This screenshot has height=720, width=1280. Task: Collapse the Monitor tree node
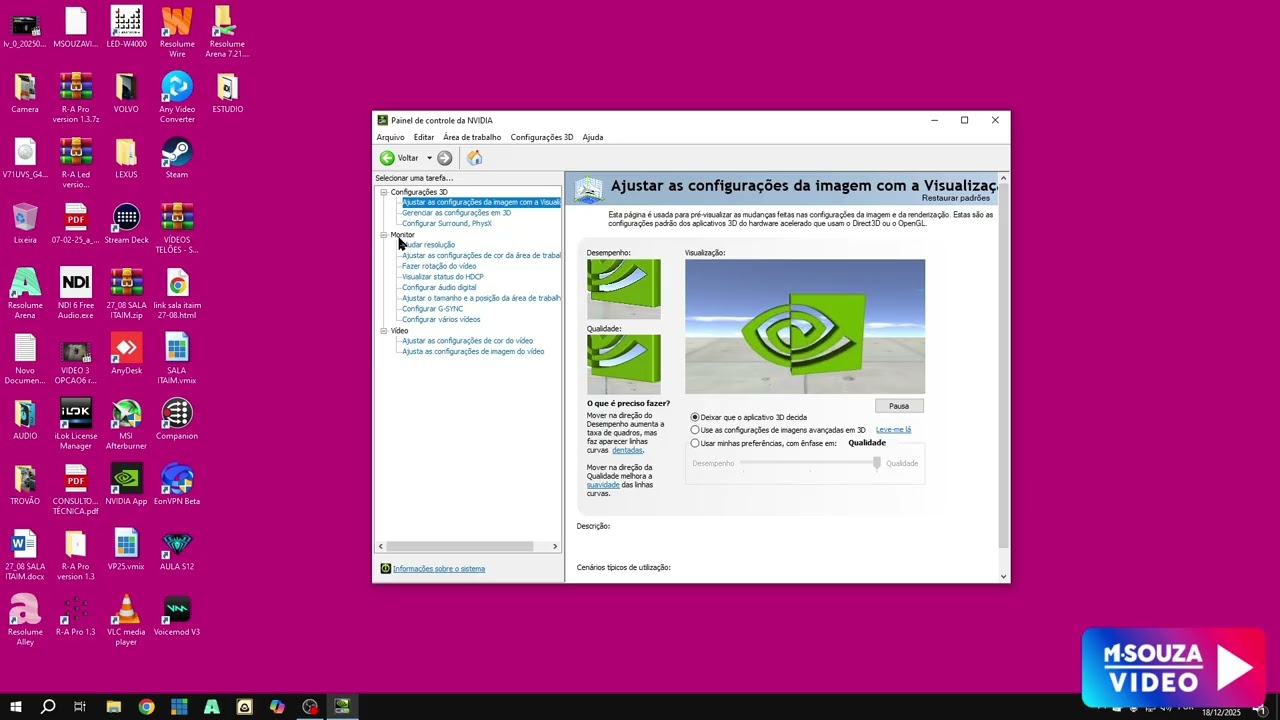click(383, 235)
